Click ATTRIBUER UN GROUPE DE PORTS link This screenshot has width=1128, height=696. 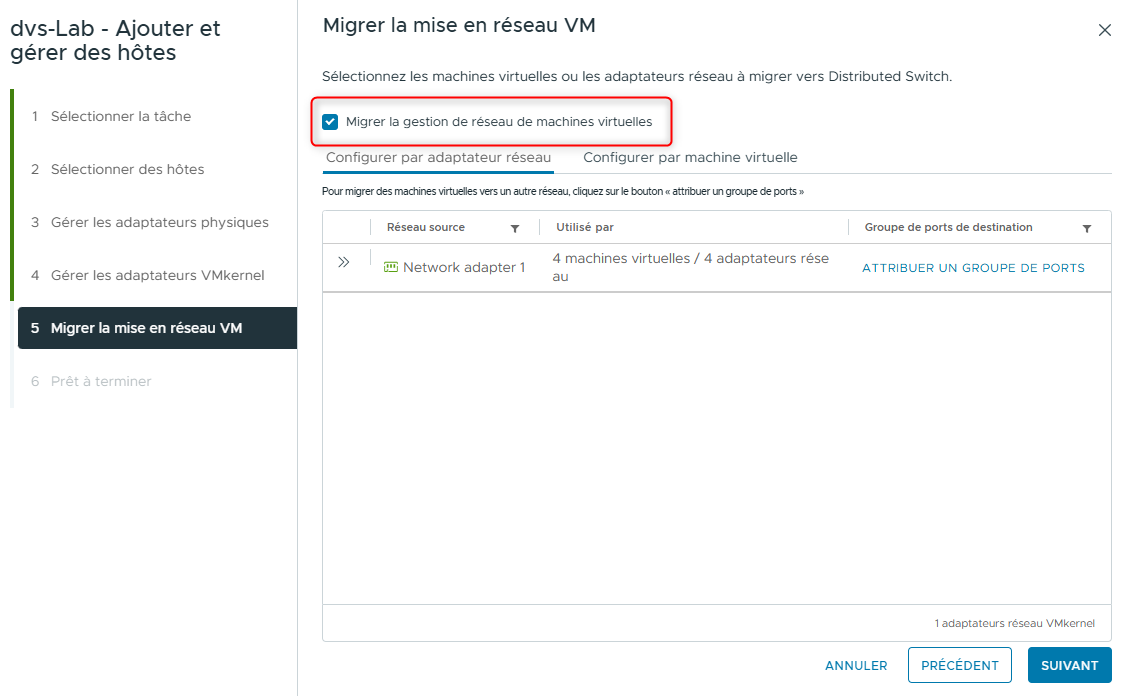973,268
